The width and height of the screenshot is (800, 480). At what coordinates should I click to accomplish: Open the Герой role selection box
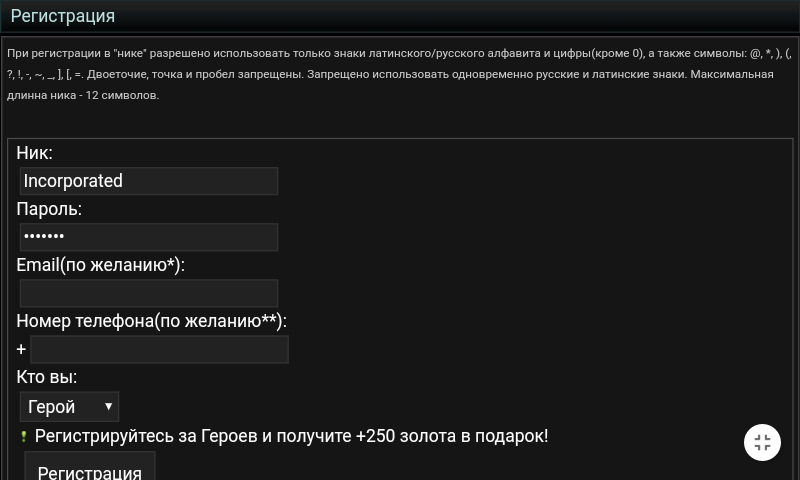(69, 407)
